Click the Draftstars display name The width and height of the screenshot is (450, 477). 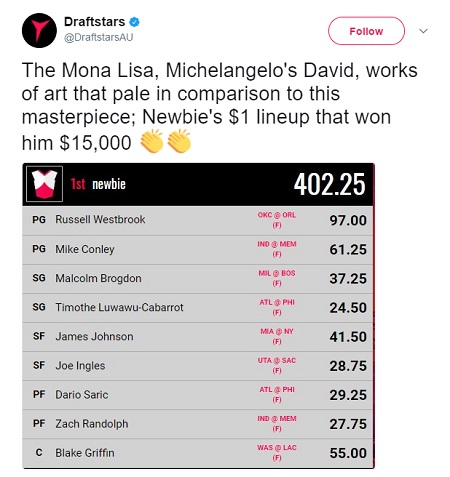[94, 22]
